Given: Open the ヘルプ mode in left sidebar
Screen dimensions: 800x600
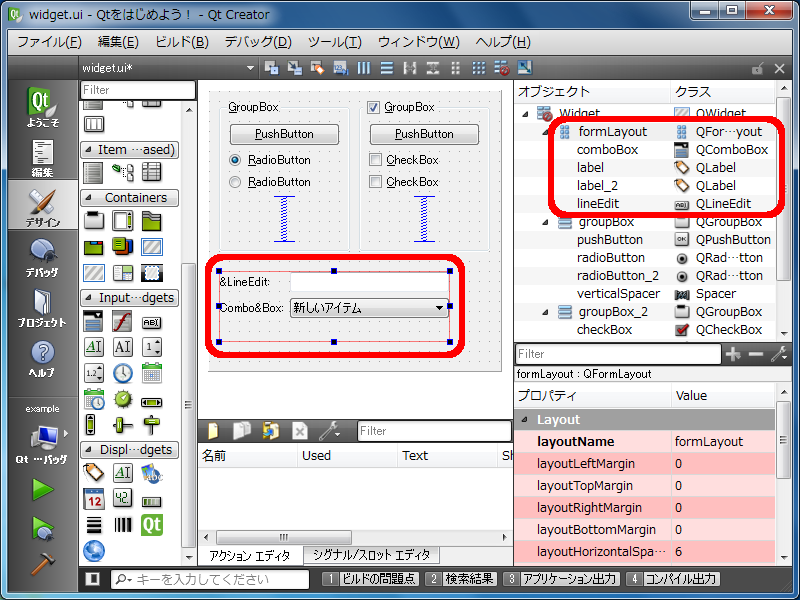Looking at the screenshot, I should click(x=42, y=359).
